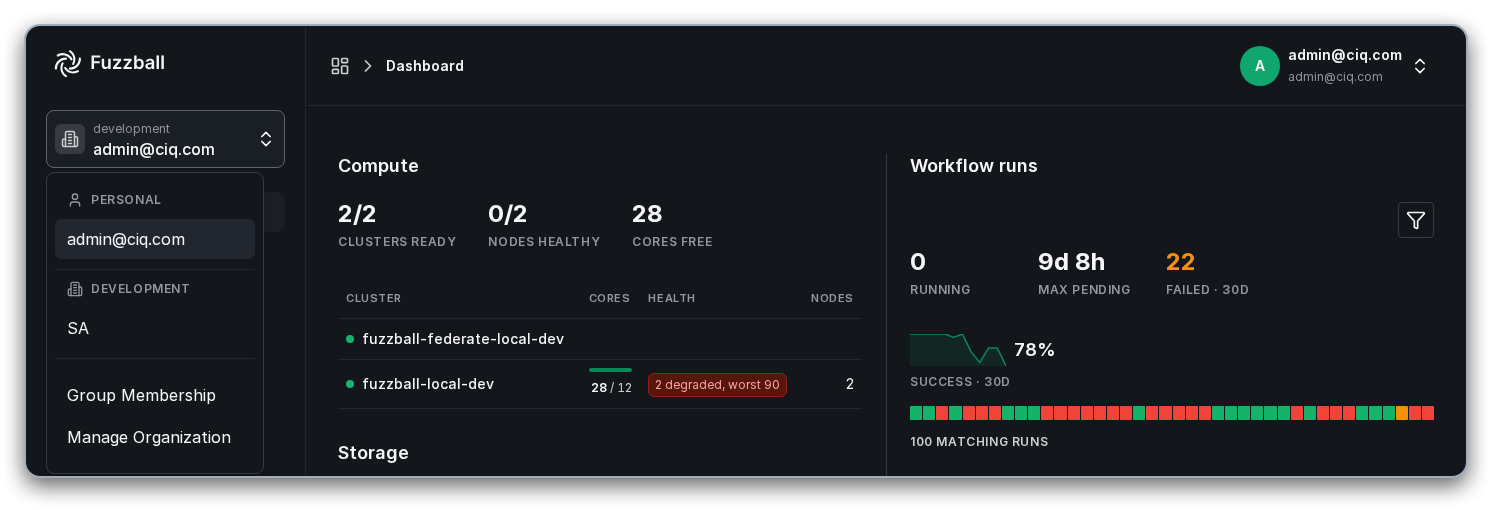Click the orange "22" failed count

[x=1181, y=262]
